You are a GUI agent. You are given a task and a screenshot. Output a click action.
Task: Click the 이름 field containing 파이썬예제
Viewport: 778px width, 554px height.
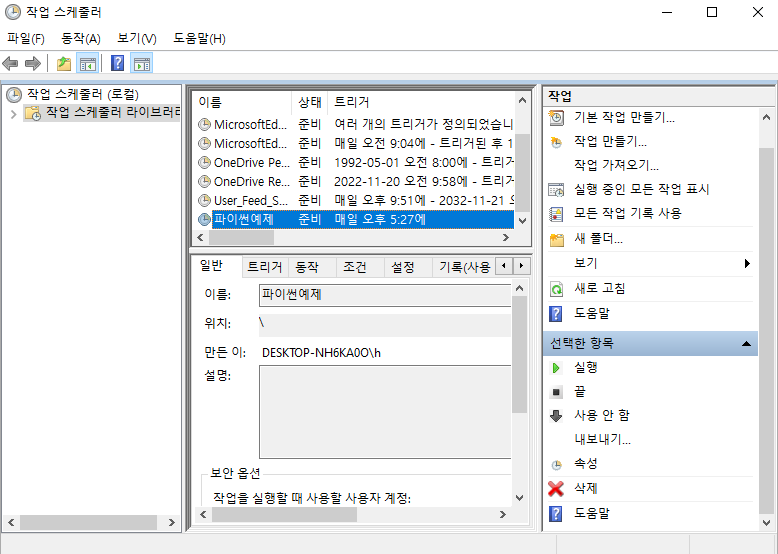pos(385,295)
